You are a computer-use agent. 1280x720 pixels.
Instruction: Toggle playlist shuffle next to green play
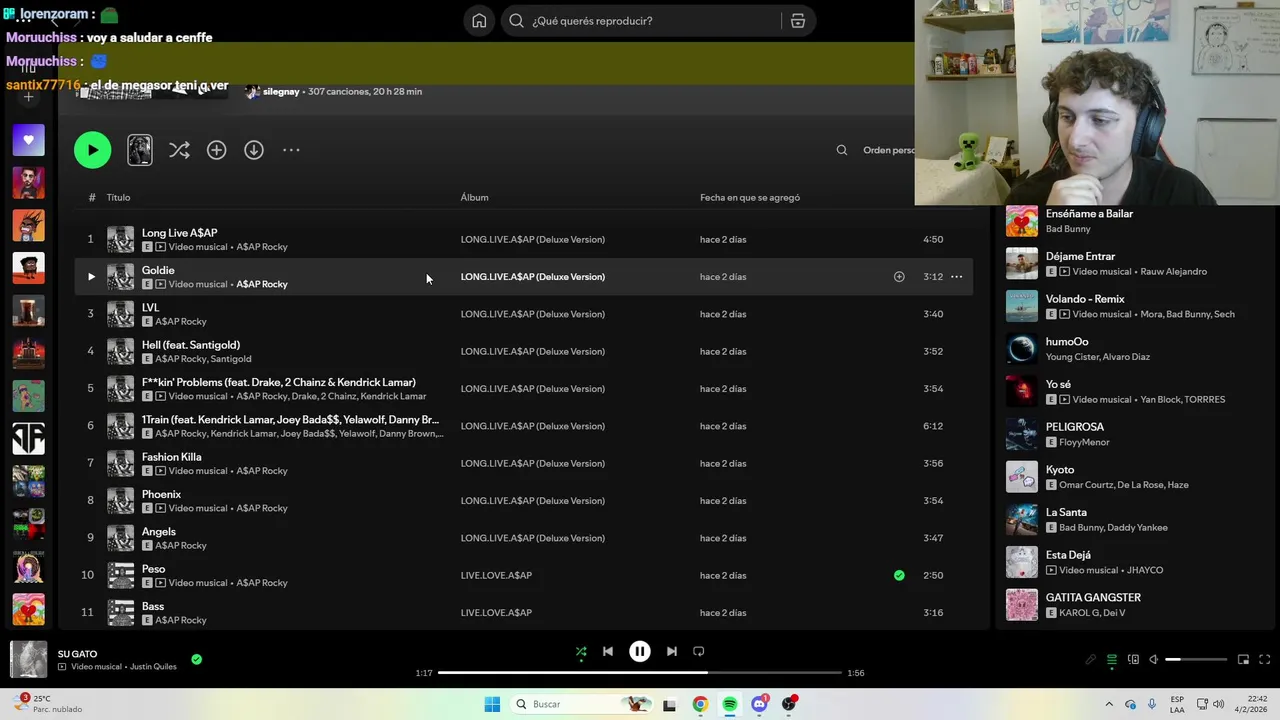pyautogui.click(x=179, y=150)
